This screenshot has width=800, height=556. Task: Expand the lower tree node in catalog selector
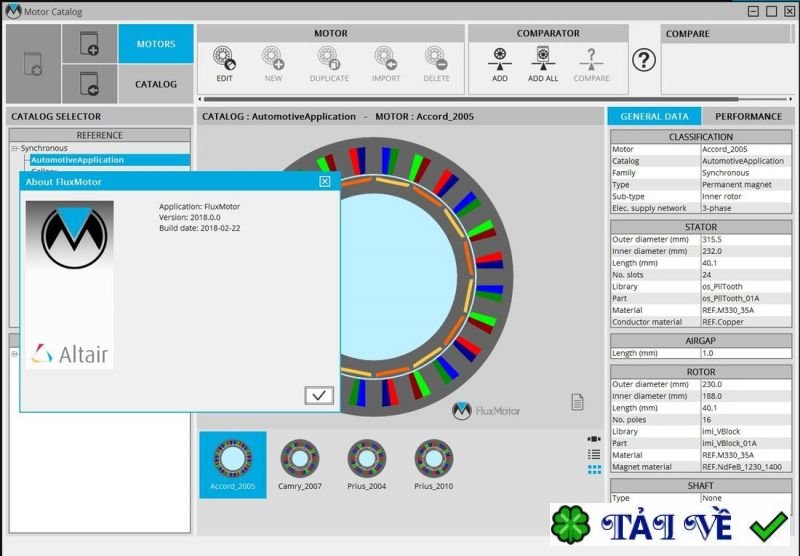coord(14,353)
